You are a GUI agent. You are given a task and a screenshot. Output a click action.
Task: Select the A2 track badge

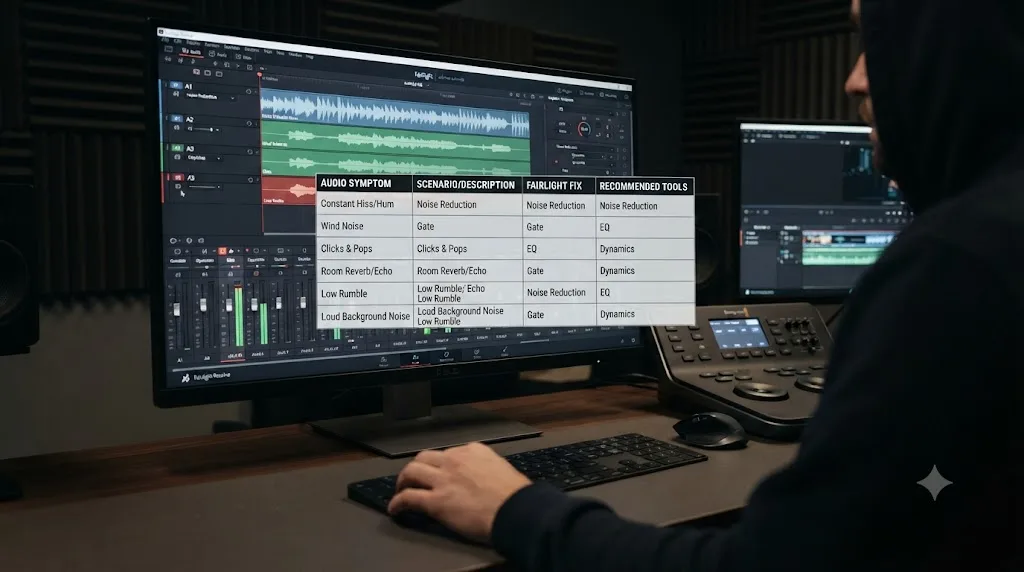tap(176, 119)
